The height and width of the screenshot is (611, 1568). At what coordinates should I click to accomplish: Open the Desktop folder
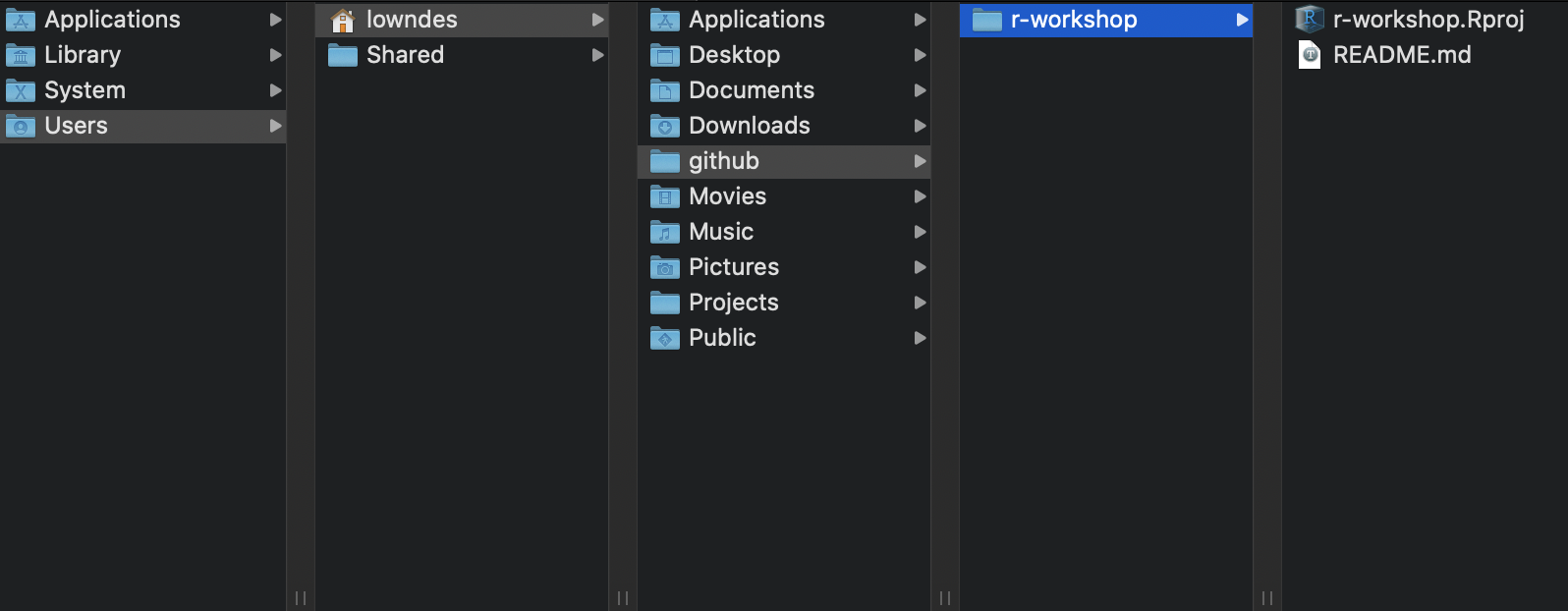784,55
